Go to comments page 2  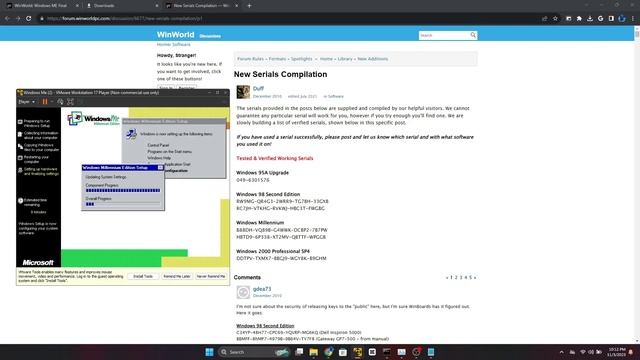tap(456, 278)
